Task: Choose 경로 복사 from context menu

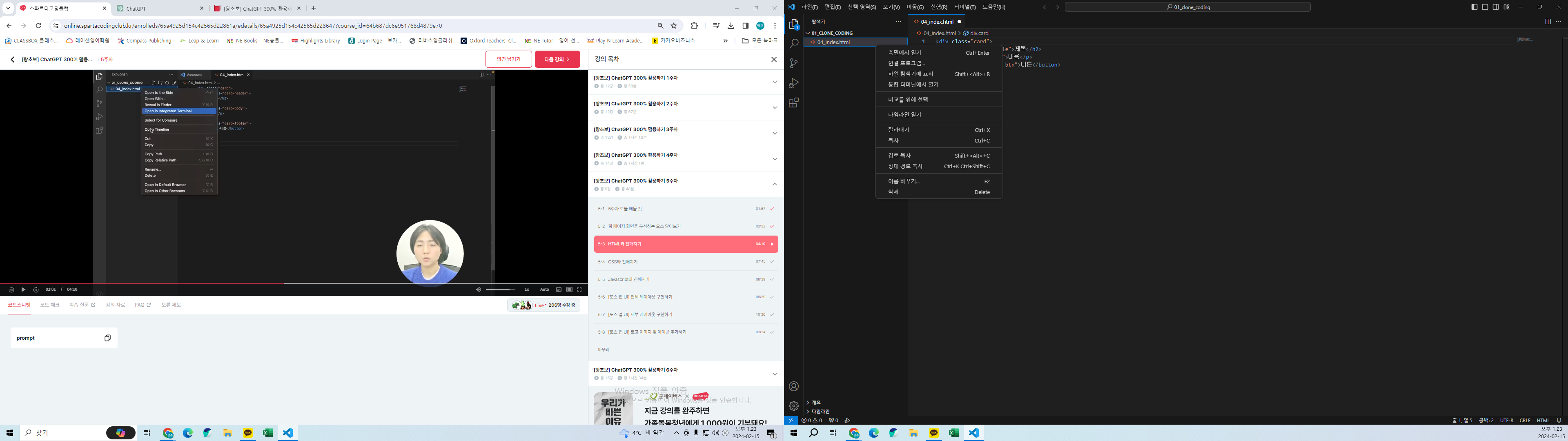Action: 939,155
